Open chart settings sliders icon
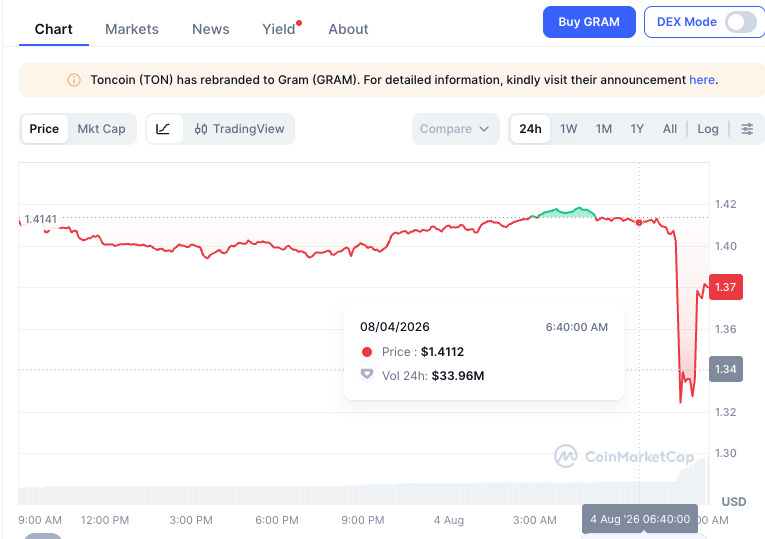 click(747, 129)
